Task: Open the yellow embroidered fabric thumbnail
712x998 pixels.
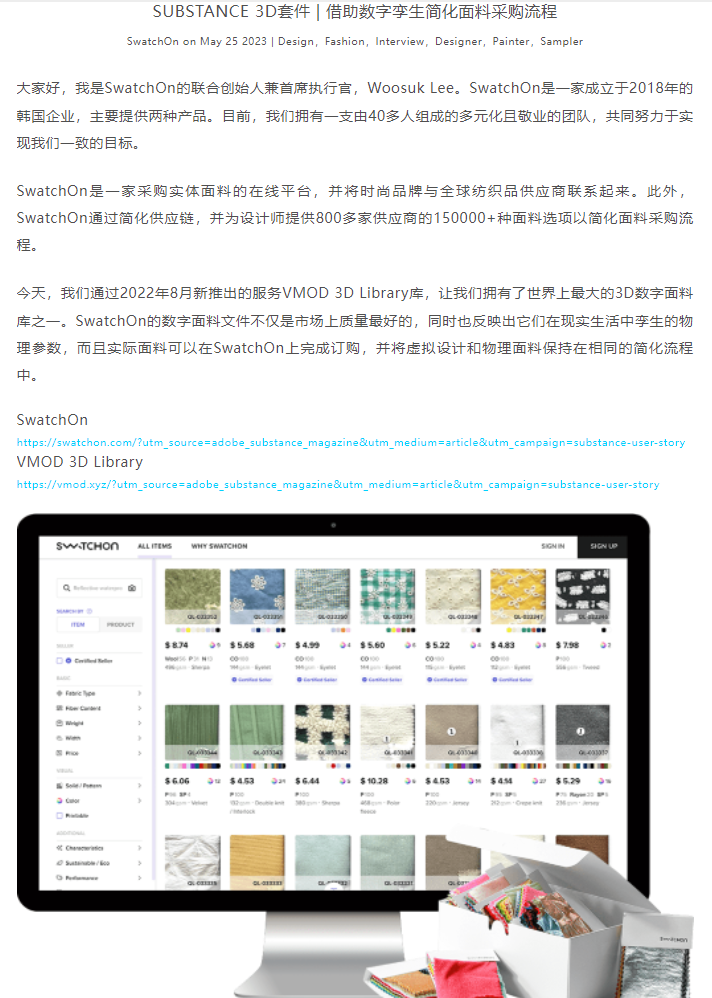Action: [x=518, y=596]
